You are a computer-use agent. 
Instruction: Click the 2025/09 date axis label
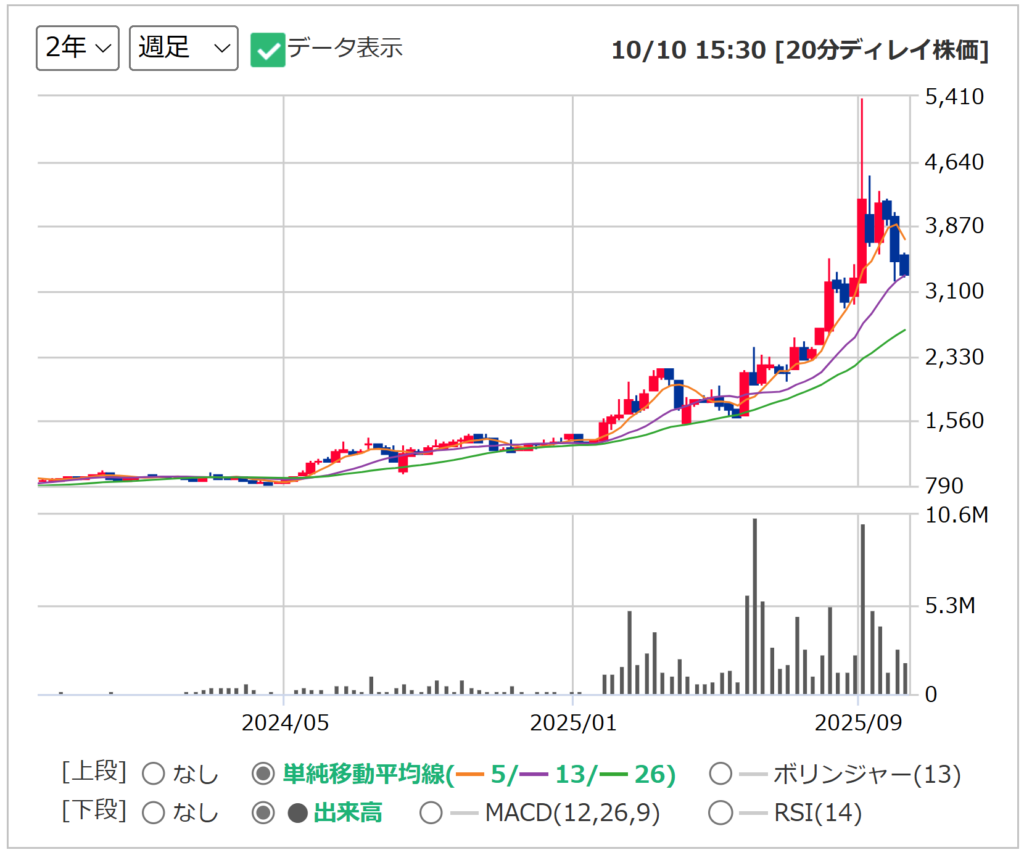pos(859,722)
